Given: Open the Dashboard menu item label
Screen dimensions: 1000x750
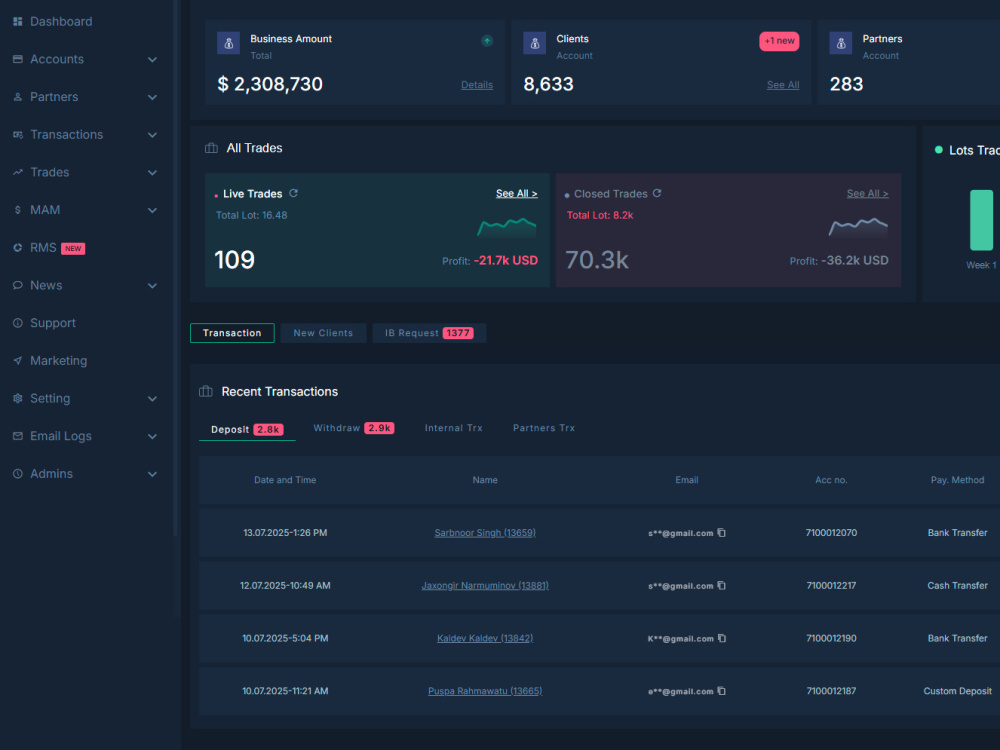Looking at the screenshot, I should 61,22.
